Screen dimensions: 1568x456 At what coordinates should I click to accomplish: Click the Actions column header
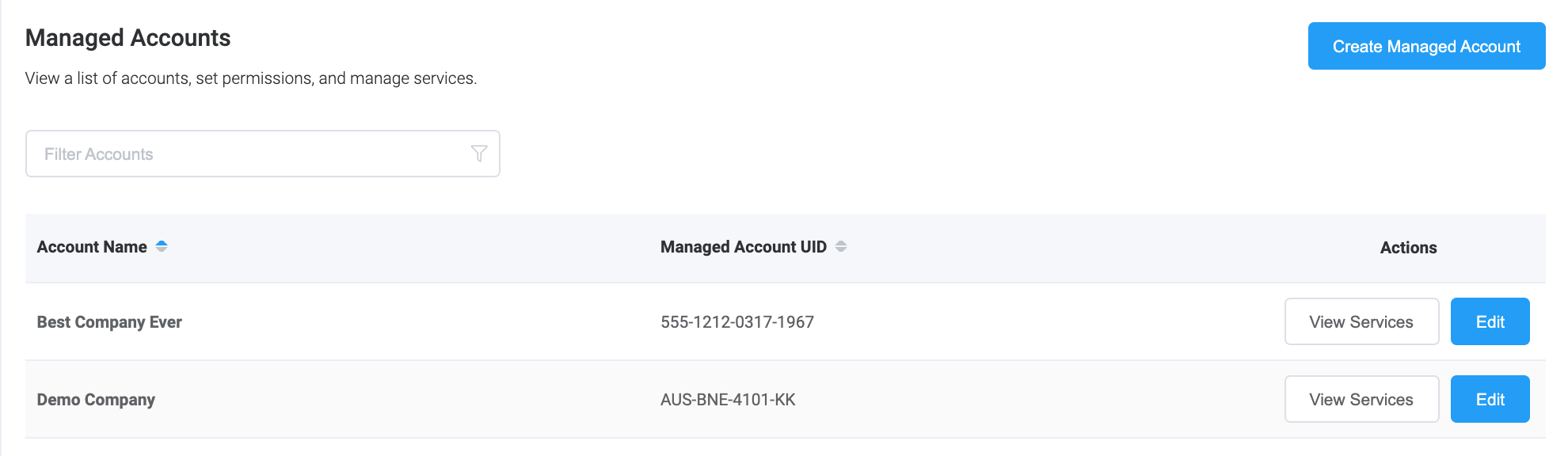pyautogui.click(x=1408, y=248)
